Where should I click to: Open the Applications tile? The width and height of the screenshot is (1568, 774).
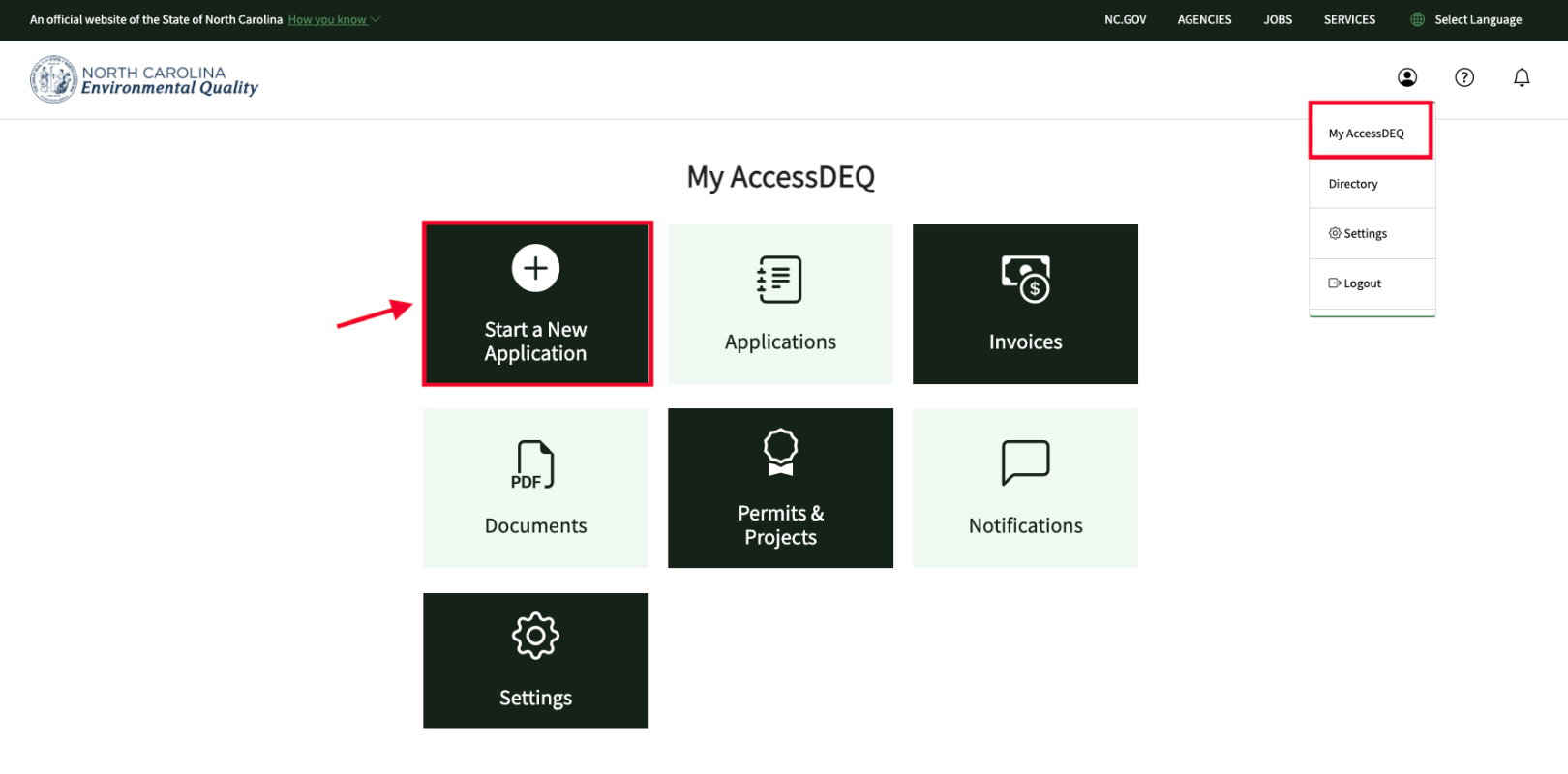tap(780, 304)
